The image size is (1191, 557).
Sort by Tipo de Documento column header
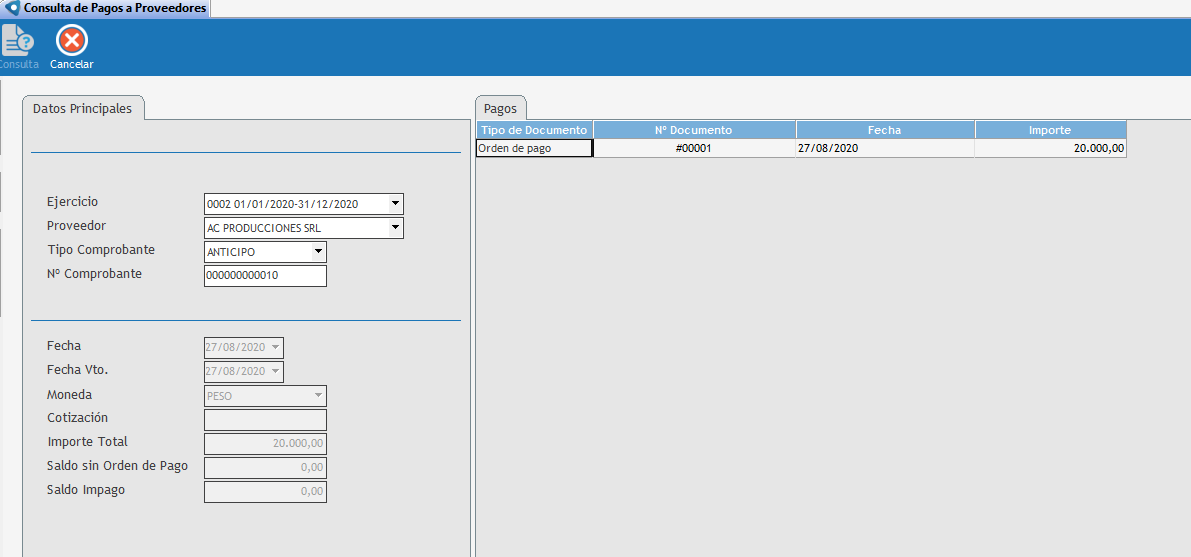click(x=534, y=130)
